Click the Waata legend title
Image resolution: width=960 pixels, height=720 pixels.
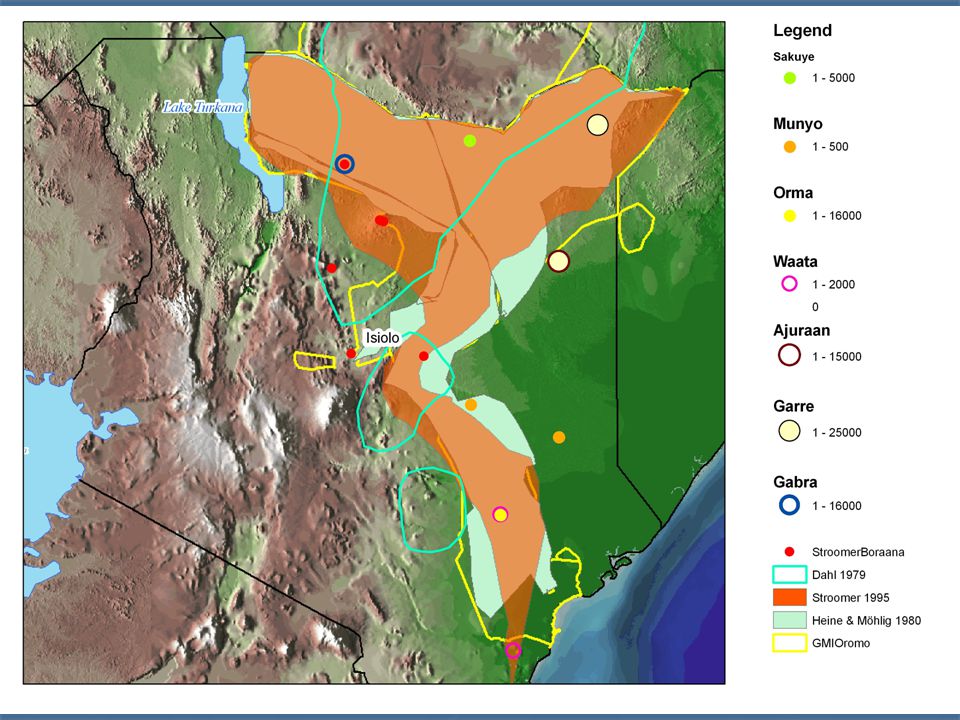click(x=795, y=261)
